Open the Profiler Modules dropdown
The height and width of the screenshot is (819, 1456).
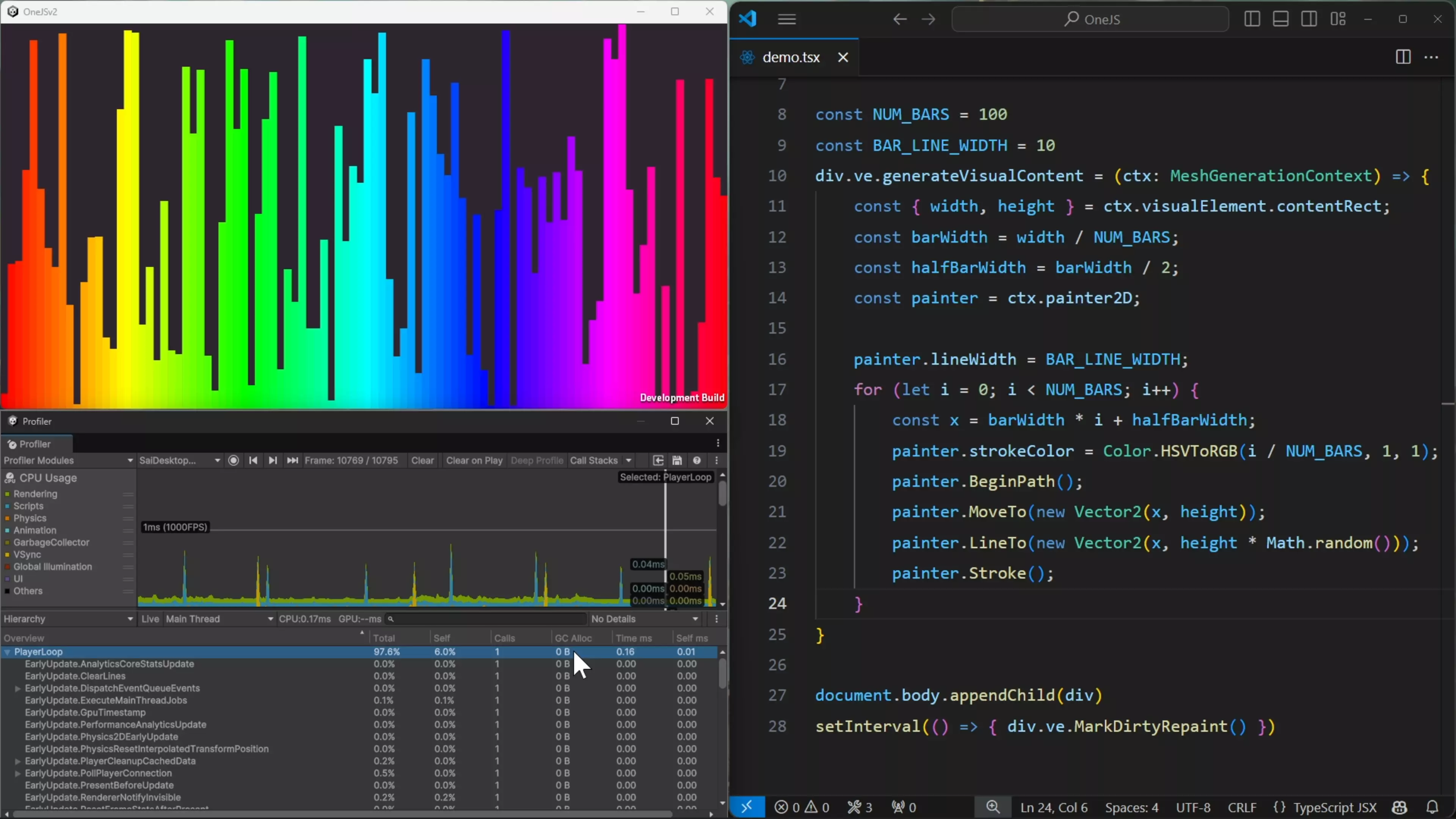tap(68, 461)
